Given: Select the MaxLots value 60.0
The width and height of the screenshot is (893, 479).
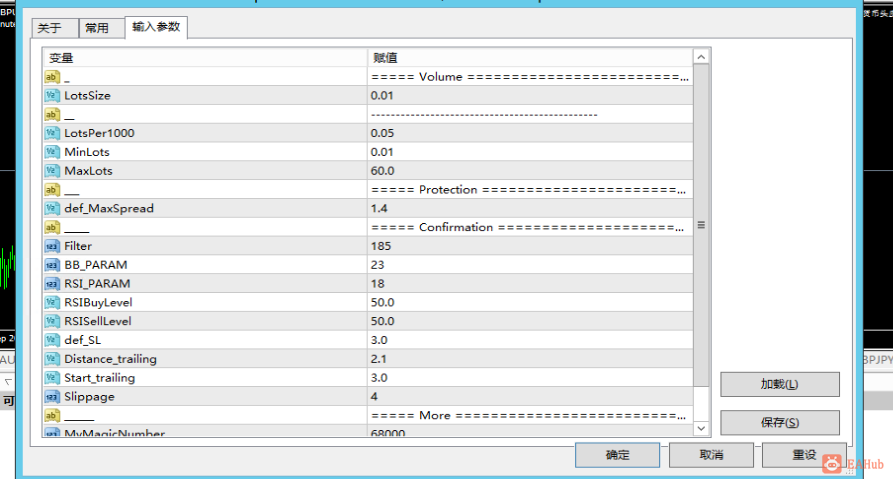Looking at the screenshot, I should [383, 171].
